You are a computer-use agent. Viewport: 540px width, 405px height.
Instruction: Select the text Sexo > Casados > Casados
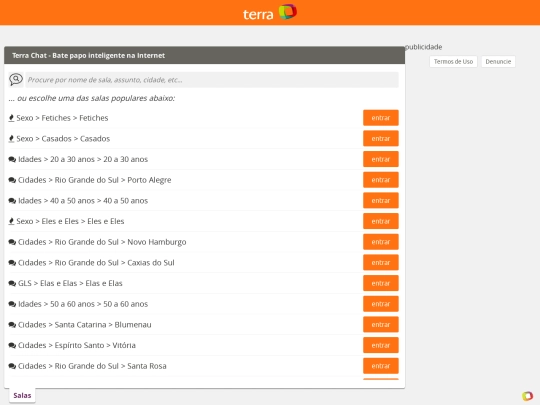(x=63, y=139)
